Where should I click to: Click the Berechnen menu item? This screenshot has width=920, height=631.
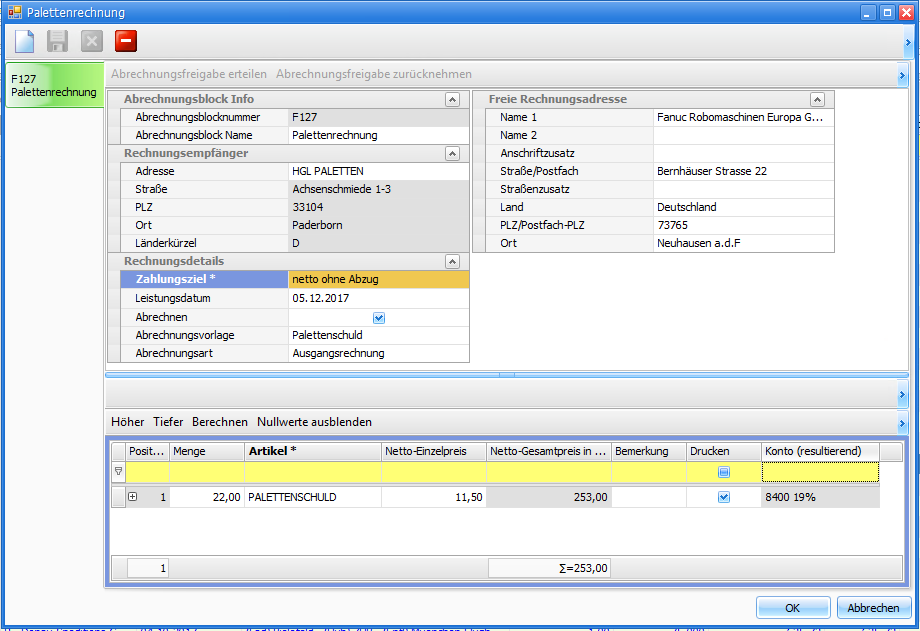(x=220, y=422)
